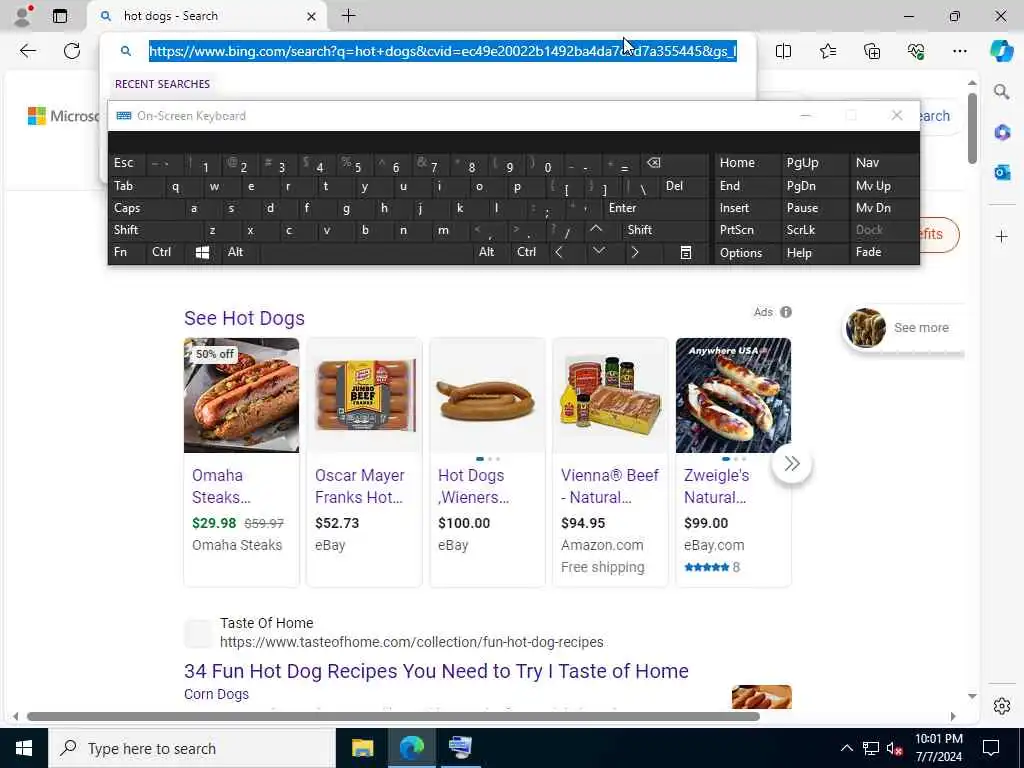Open Zweigle's Natural product thumbnail
This screenshot has height=768, width=1024.
click(x=733, y=395)
